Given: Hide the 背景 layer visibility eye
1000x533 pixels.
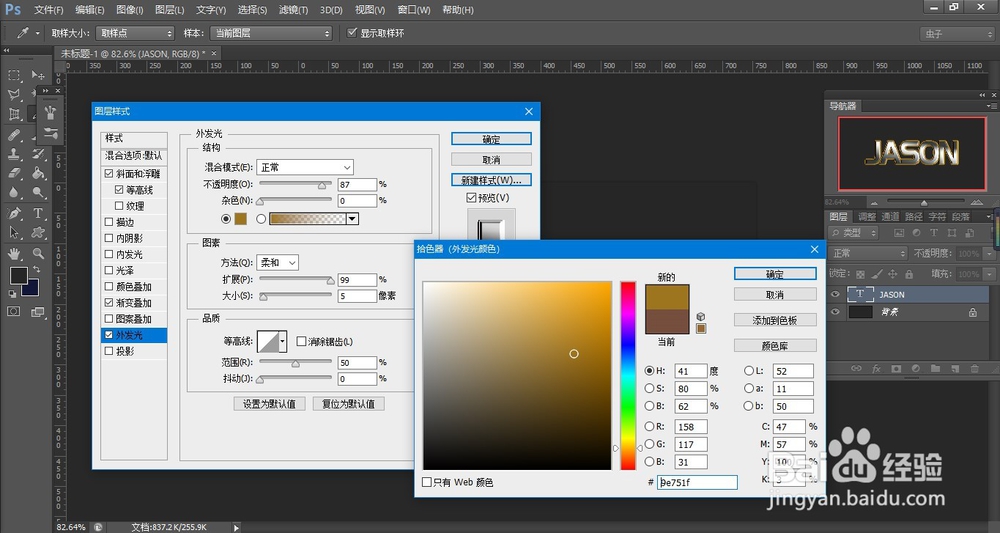Looking at the screenshot, I should [835, 312].
